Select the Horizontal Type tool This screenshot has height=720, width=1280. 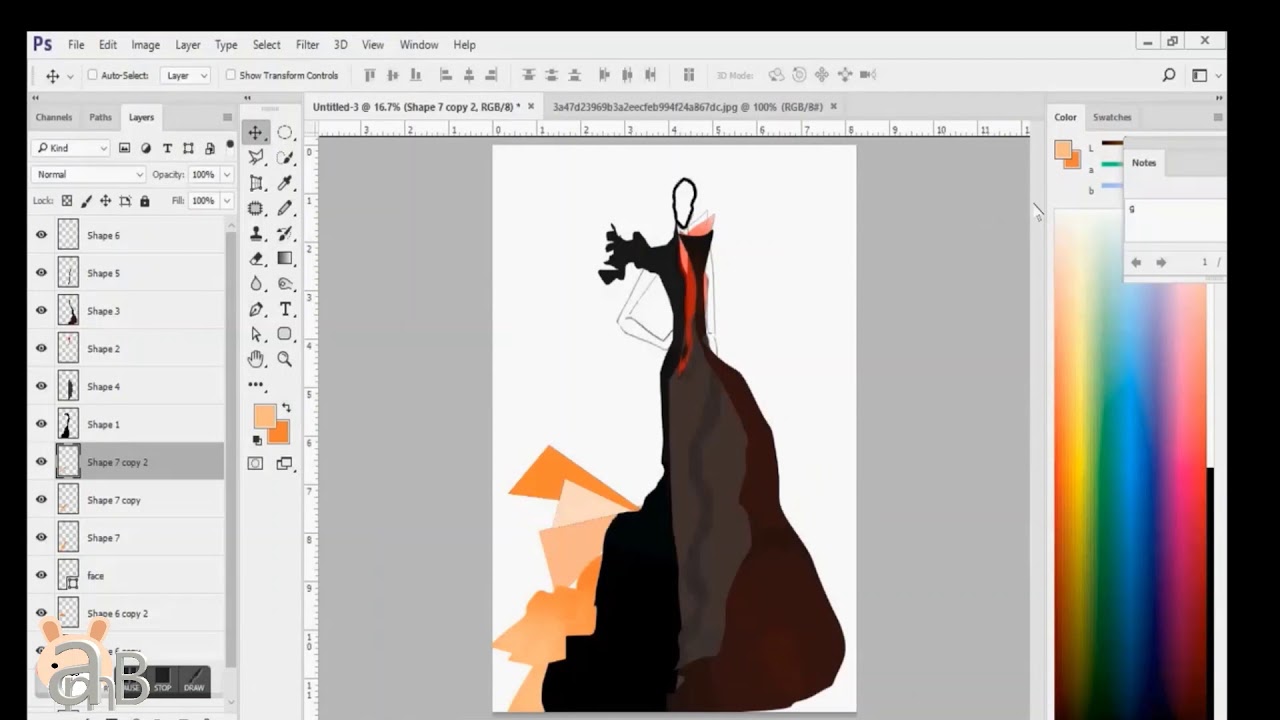point(285,309)
